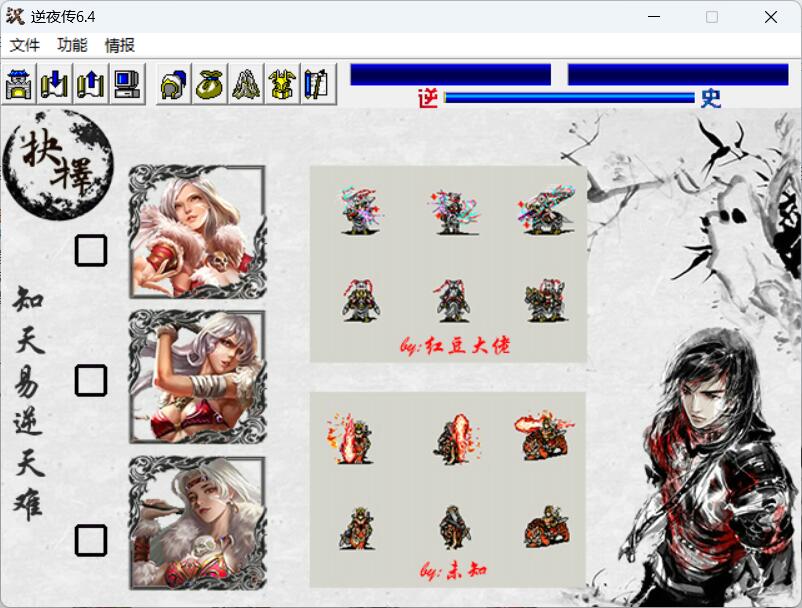The width and height of the screenshot is (802, 608).
Task: Open the 情报 menu
Action: point(120,45)
